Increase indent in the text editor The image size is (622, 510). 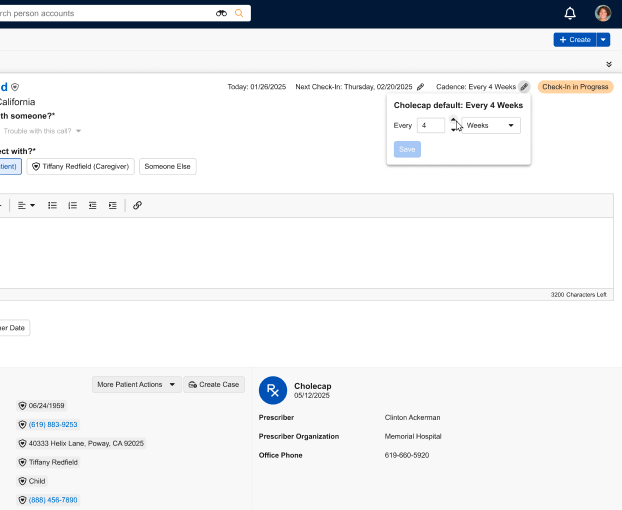click(113, 205)
